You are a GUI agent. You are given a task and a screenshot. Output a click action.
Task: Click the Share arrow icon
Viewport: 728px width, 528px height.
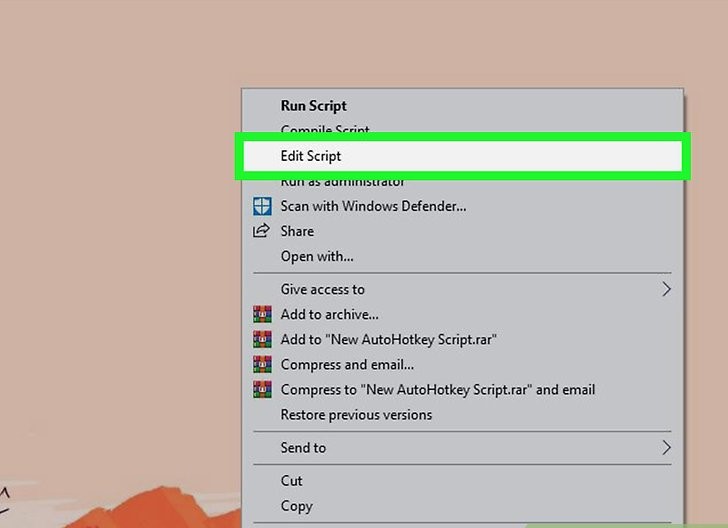[261, 230]
